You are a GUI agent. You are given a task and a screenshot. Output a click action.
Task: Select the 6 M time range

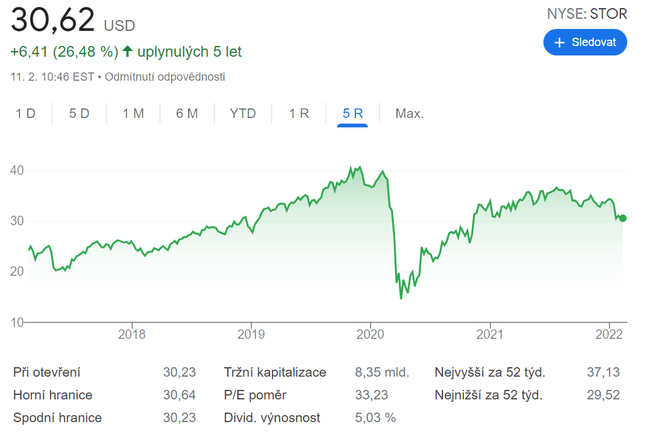187,113
